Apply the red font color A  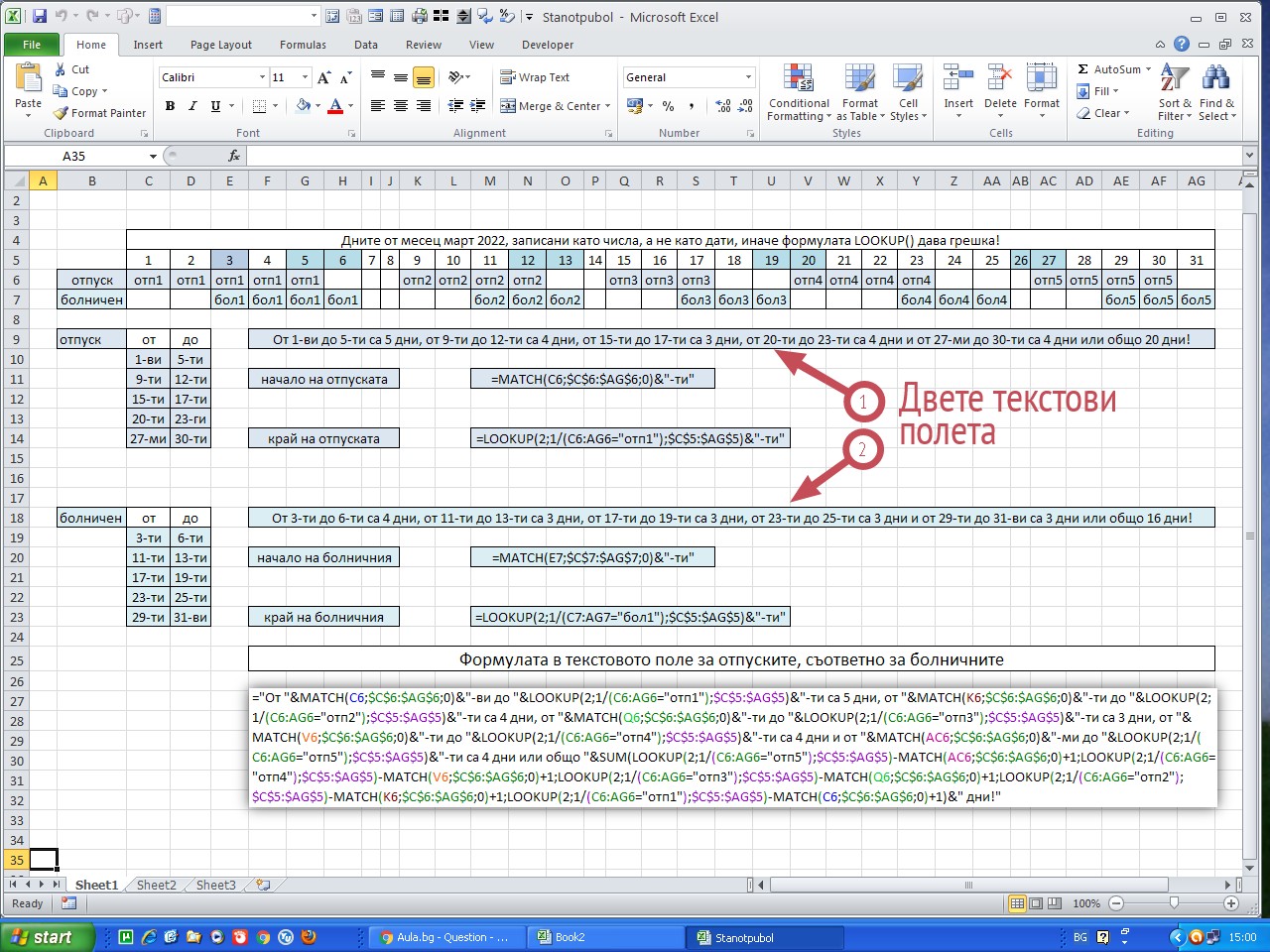point(335,106)
